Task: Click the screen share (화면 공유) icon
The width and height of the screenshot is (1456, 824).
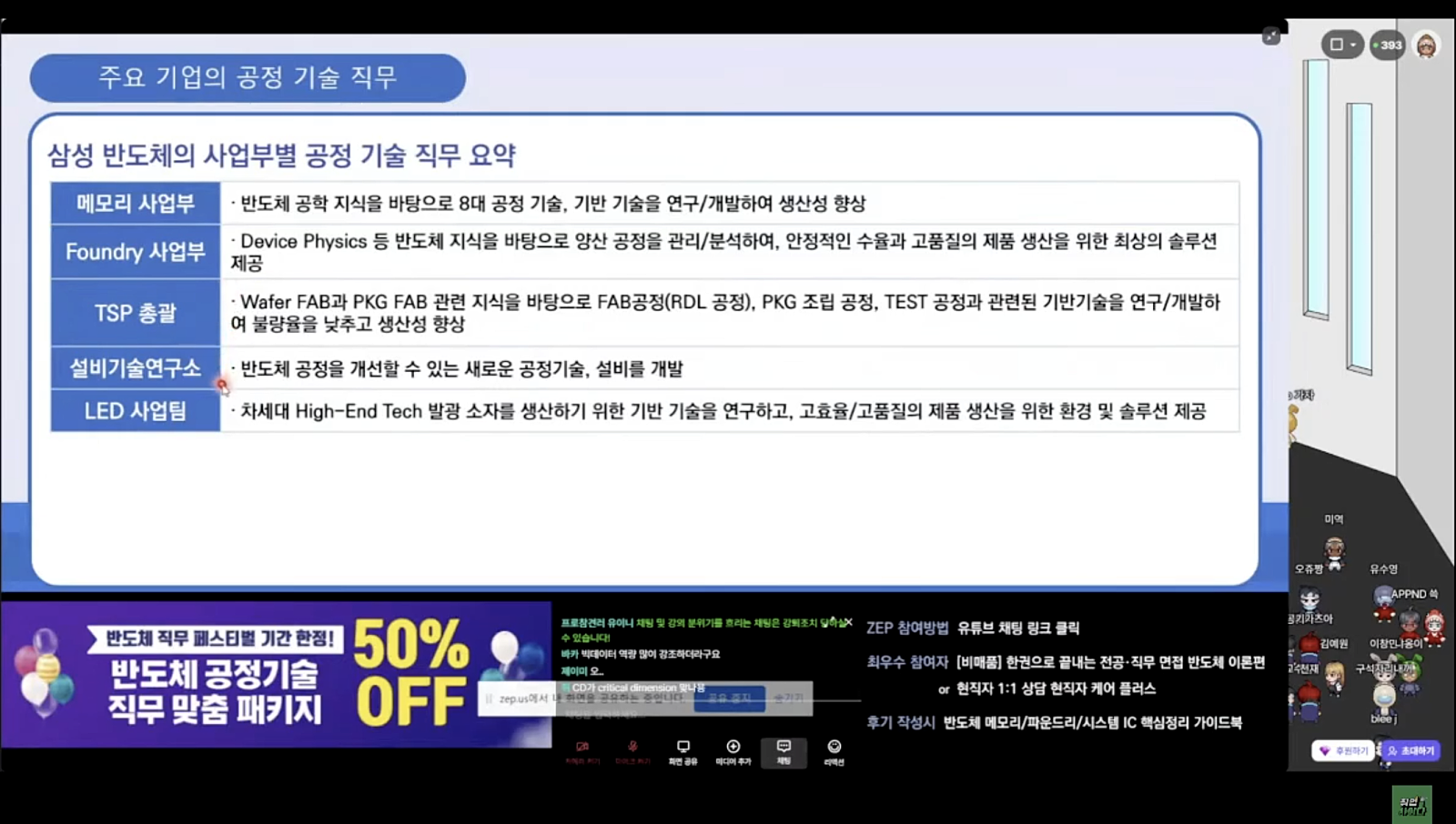Action: pyautogui.click(x=682, y=750)
